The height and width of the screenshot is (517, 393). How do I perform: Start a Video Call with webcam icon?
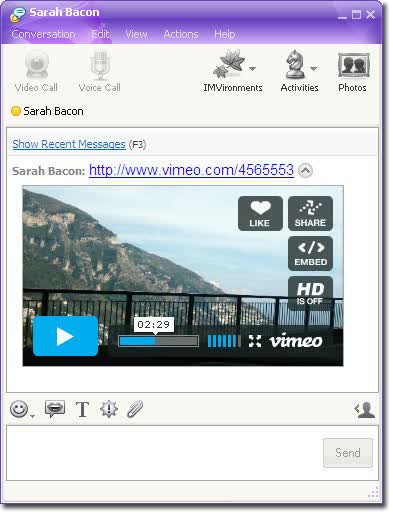[36, 65]
